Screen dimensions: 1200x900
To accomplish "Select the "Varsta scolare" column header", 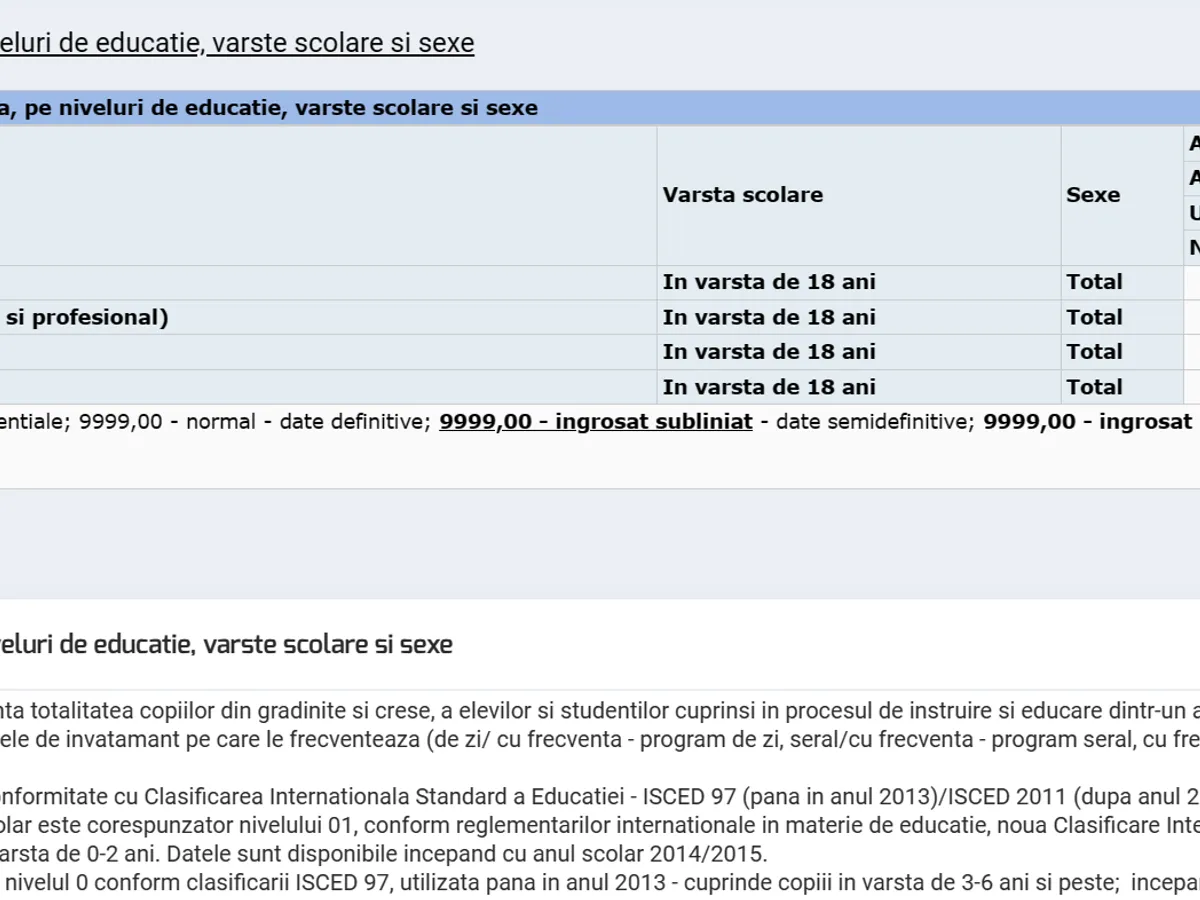I will point(742,195).
